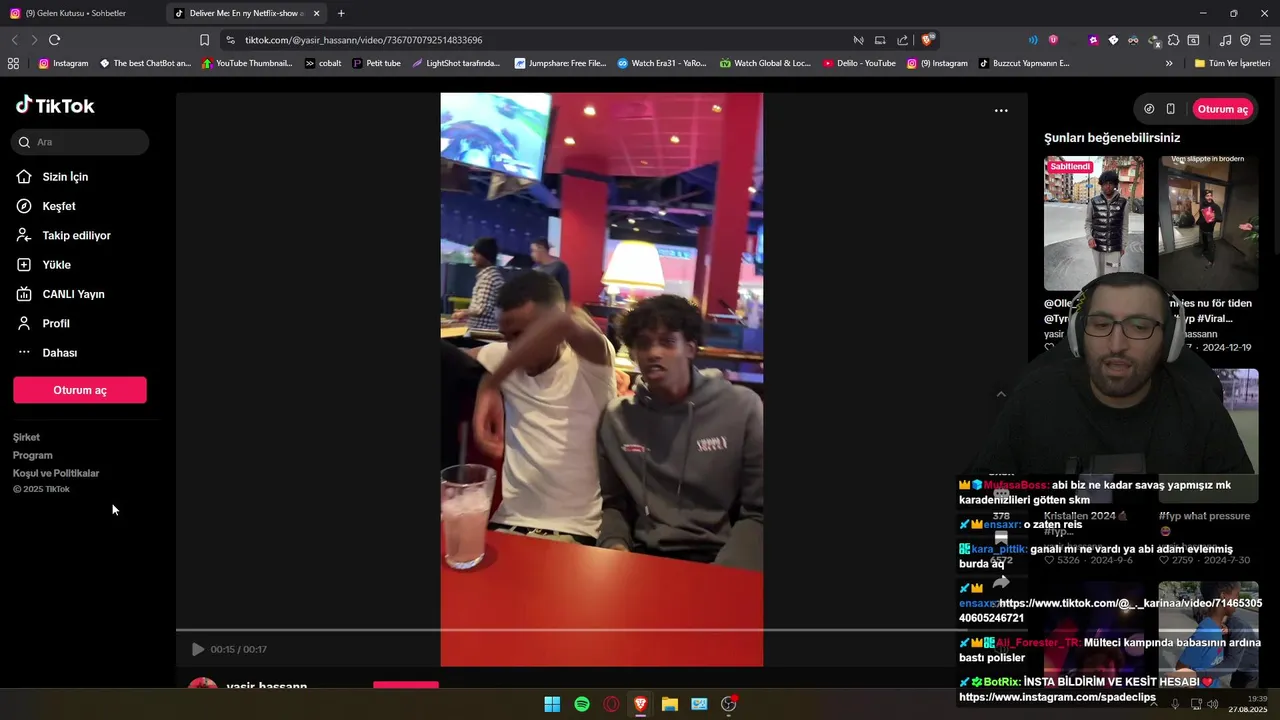1280x720 pixels.
Task: Open Brave browser taskbar icon
Action: [641, 704]
